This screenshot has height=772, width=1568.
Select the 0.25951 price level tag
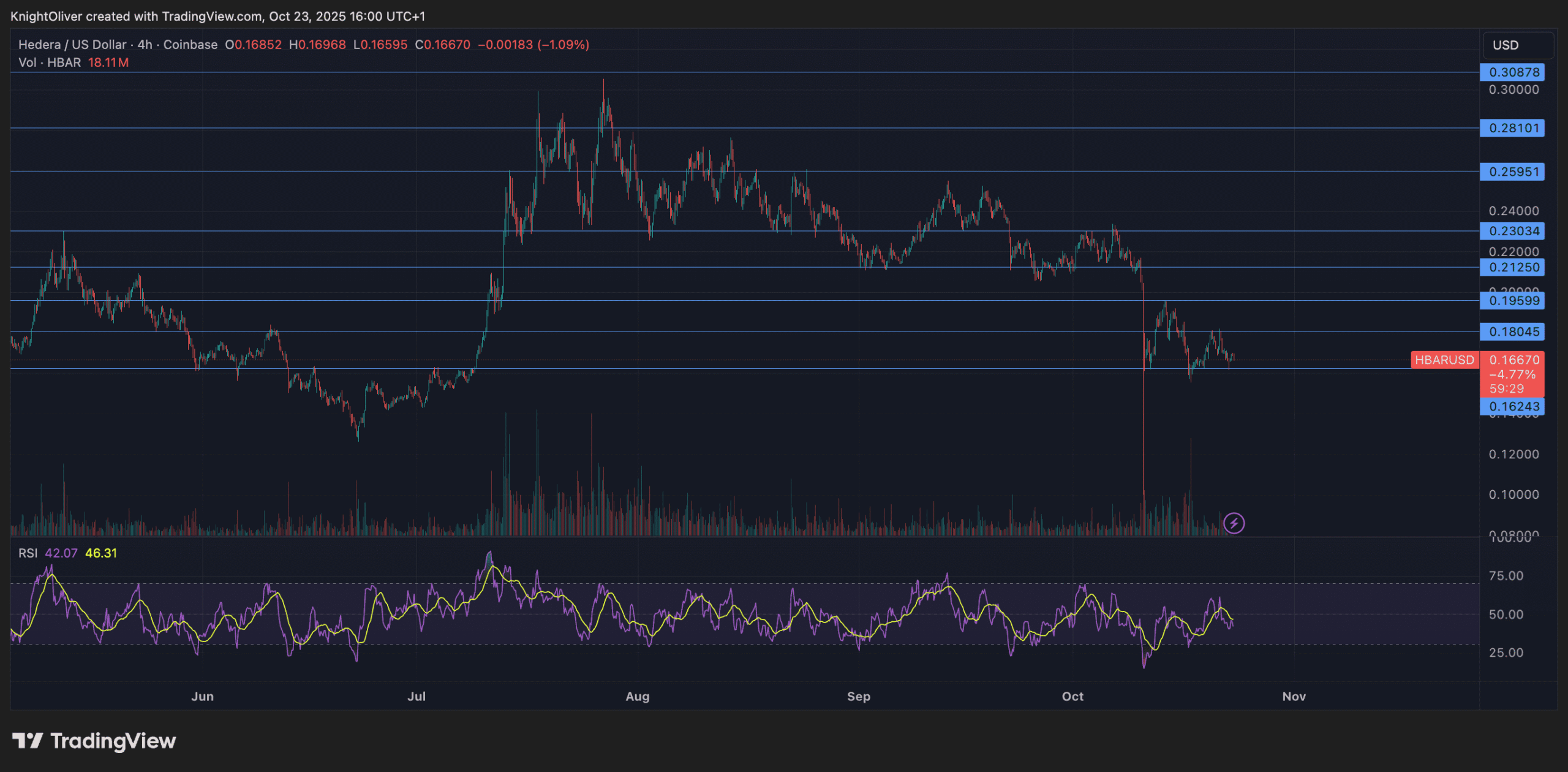tap(1512, 172)
